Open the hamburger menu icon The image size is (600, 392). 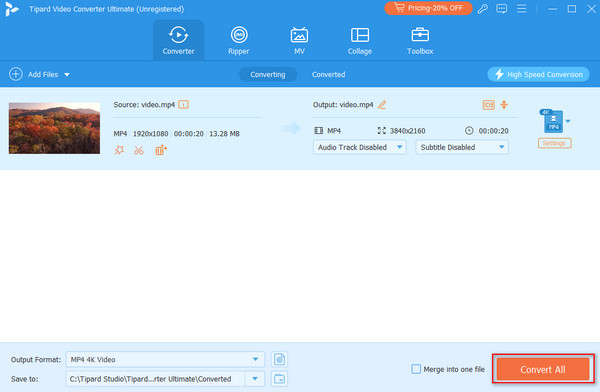pos(522,8)
